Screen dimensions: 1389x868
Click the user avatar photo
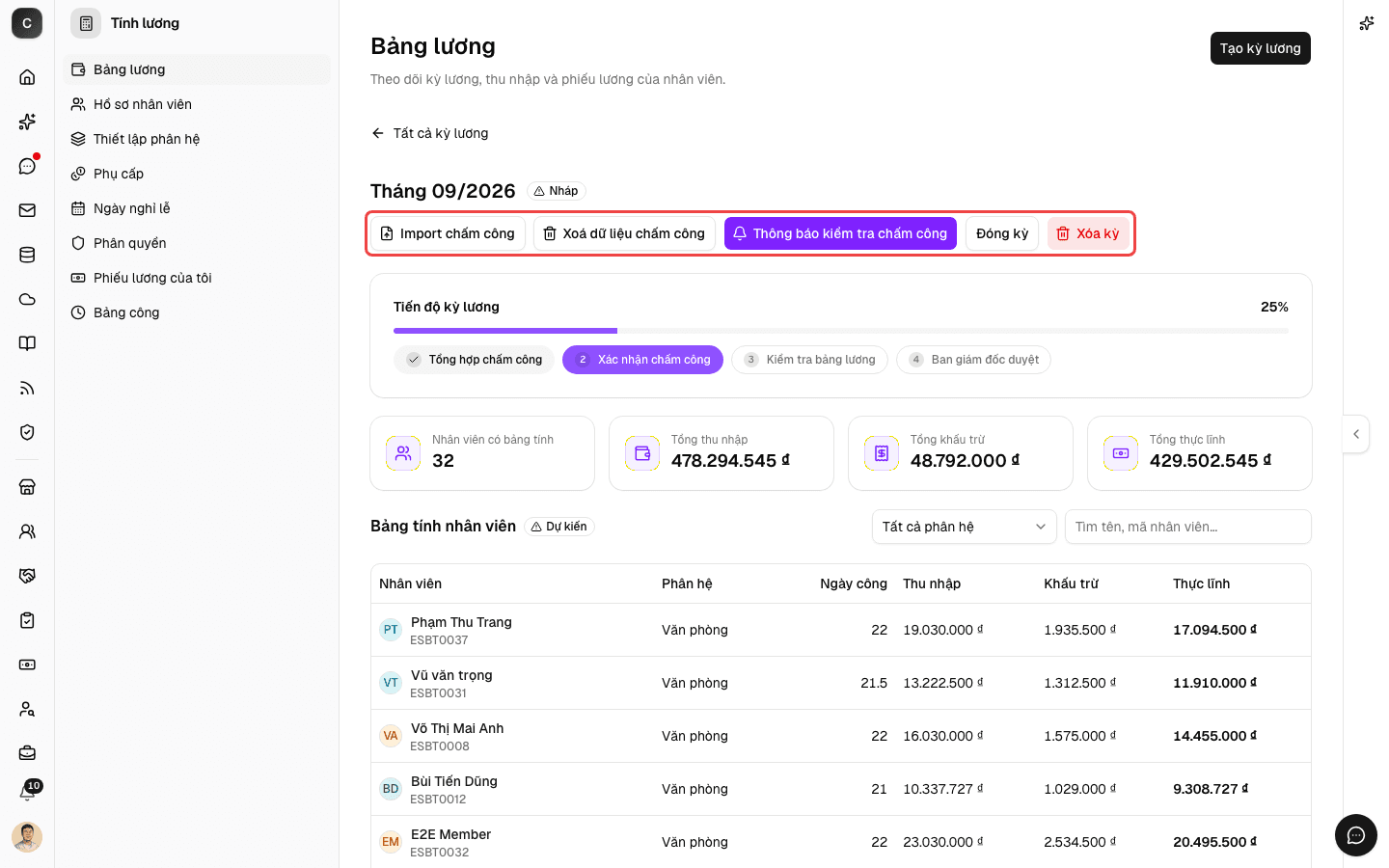pyautogui.click(x=27, y=837)
